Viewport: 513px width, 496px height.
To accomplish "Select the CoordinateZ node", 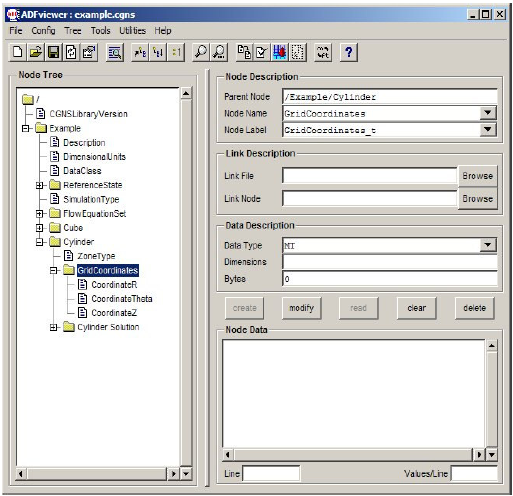I will point(114,313).
